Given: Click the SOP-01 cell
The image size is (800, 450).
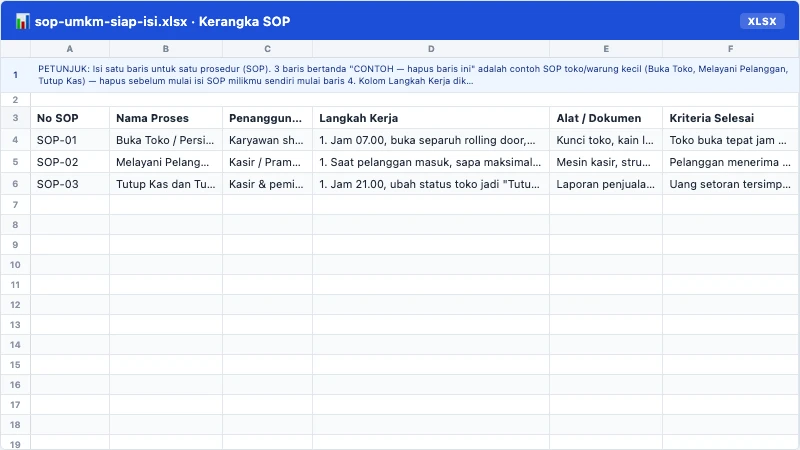Looking at the screenshot, I should click(x=70, y=140).
